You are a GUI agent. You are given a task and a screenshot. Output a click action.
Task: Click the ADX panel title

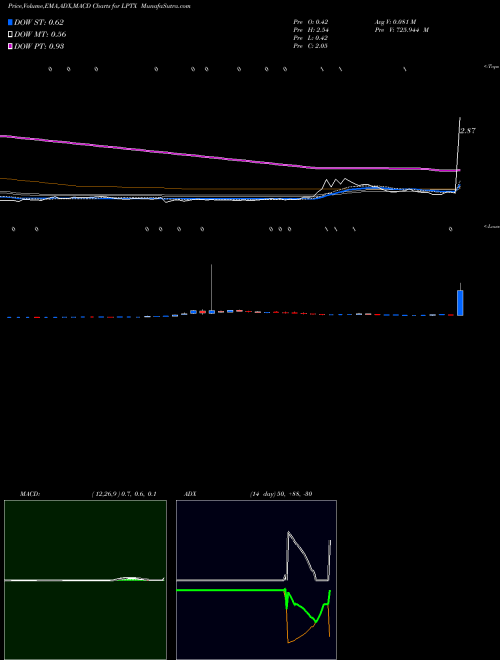point(190,494)
